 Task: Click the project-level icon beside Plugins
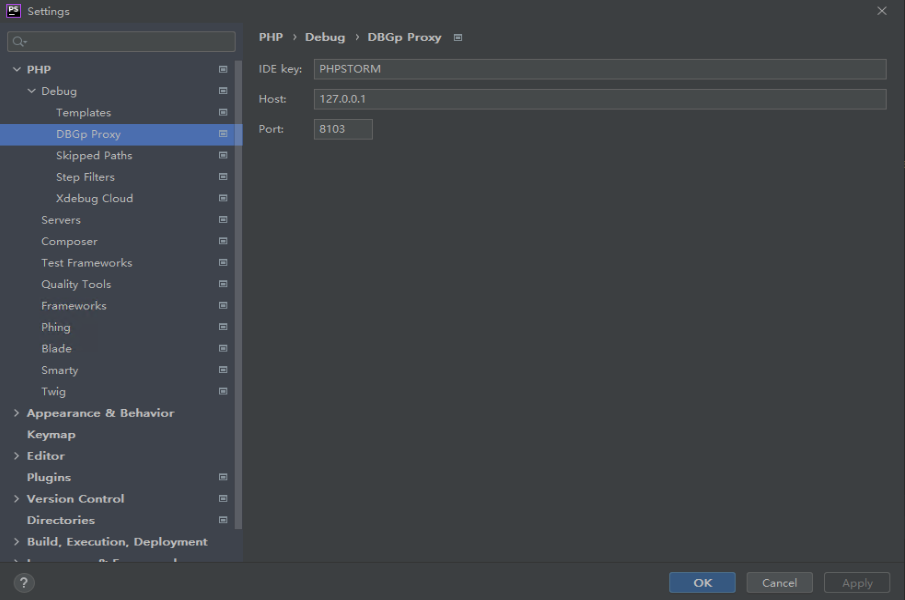(x=223, y=477)
